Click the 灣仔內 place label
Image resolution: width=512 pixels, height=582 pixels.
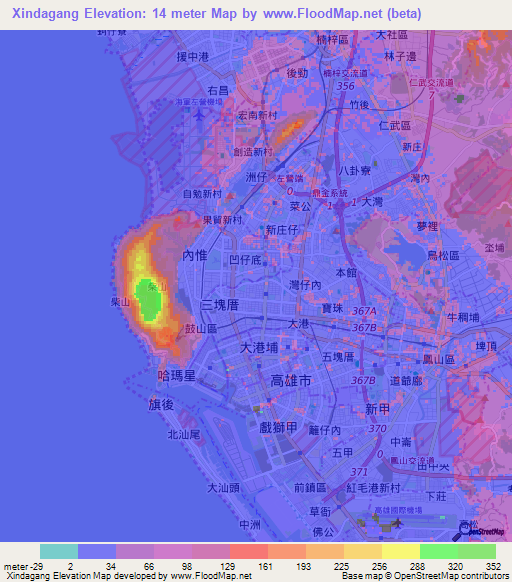305,285
